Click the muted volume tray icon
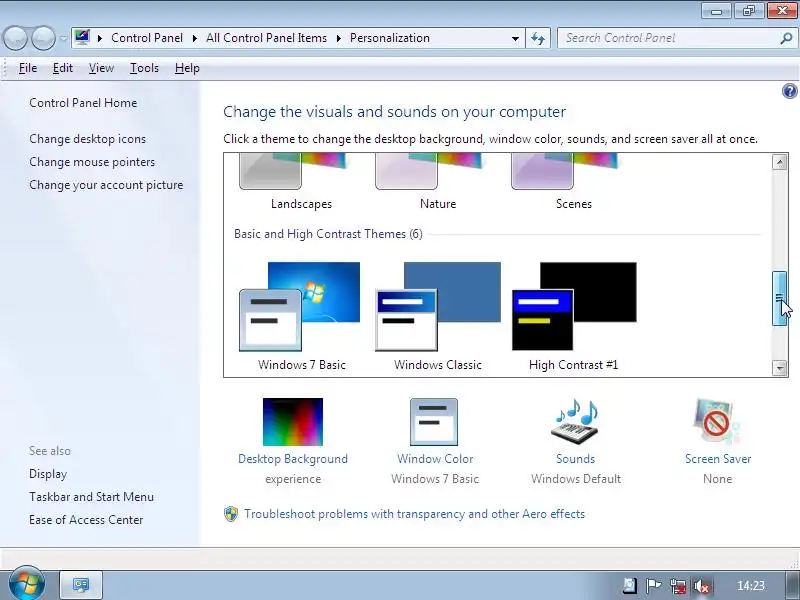The image size is (800, 600). [702, 586]
